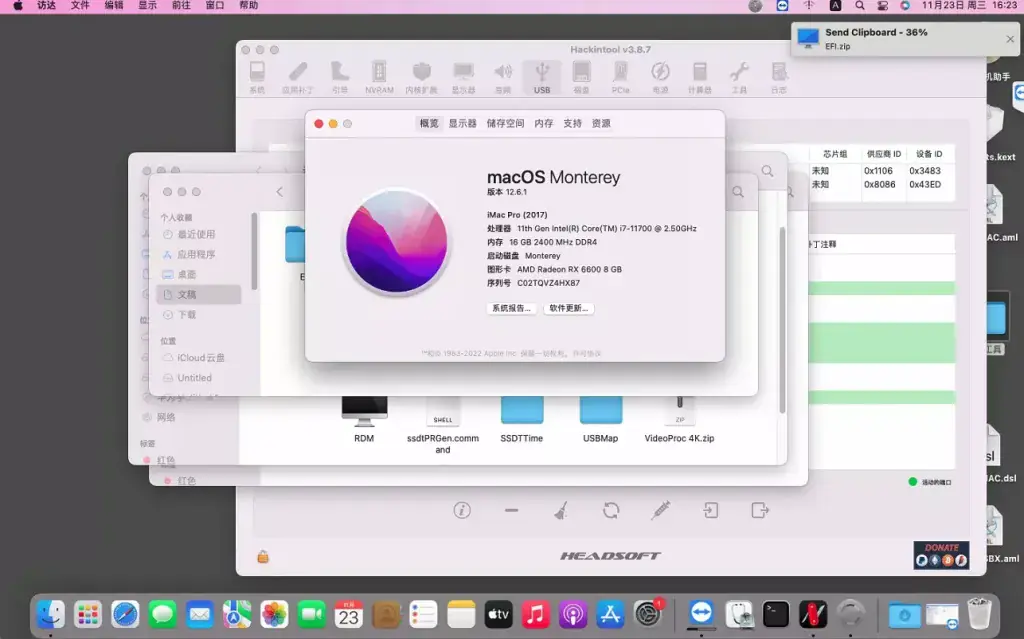Click the broom clear icon in Hackintool
The width and height of the screenshot is (1024, 639).
click(561, 510)
